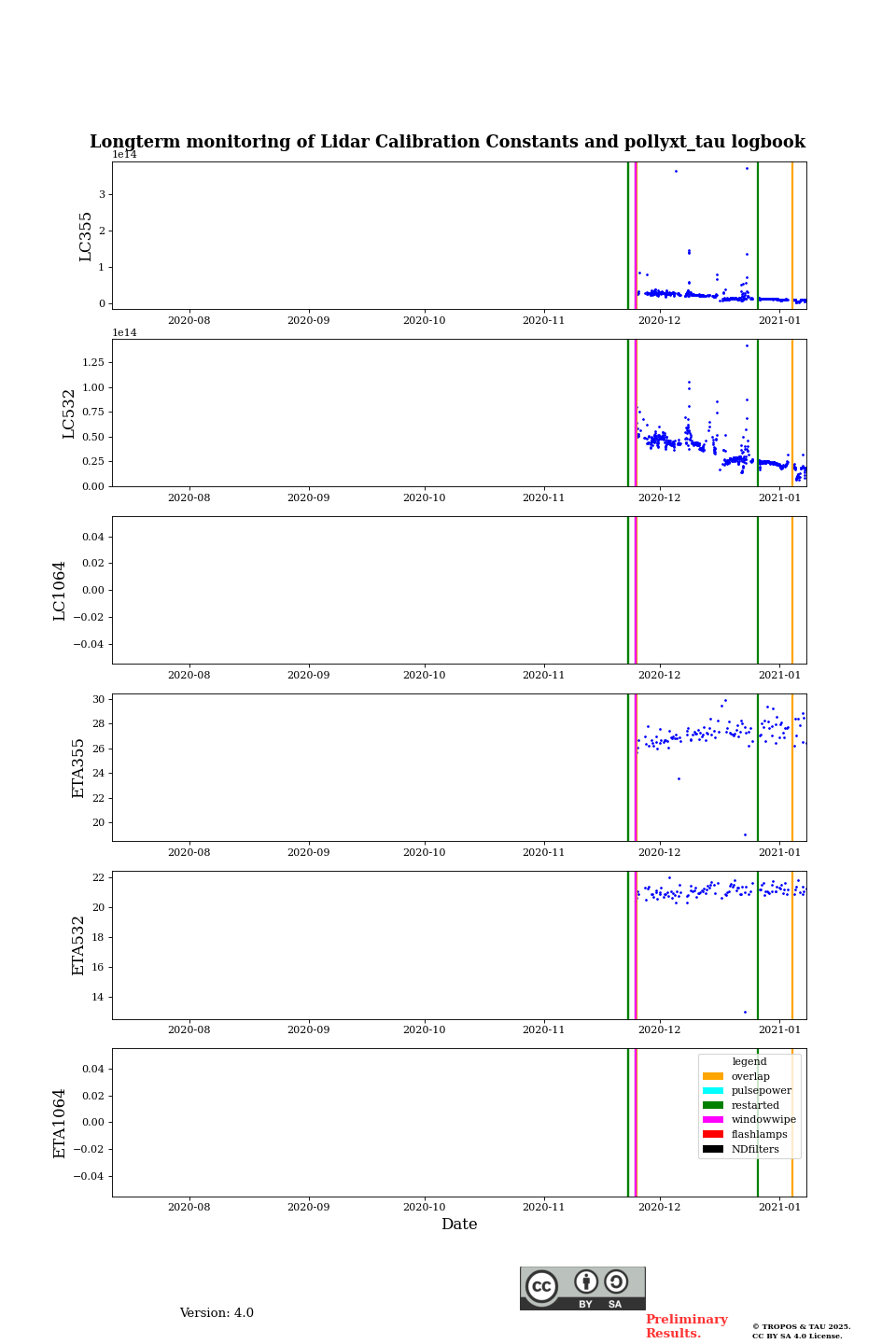Click the LC355 y-axis label

point(86,236)
